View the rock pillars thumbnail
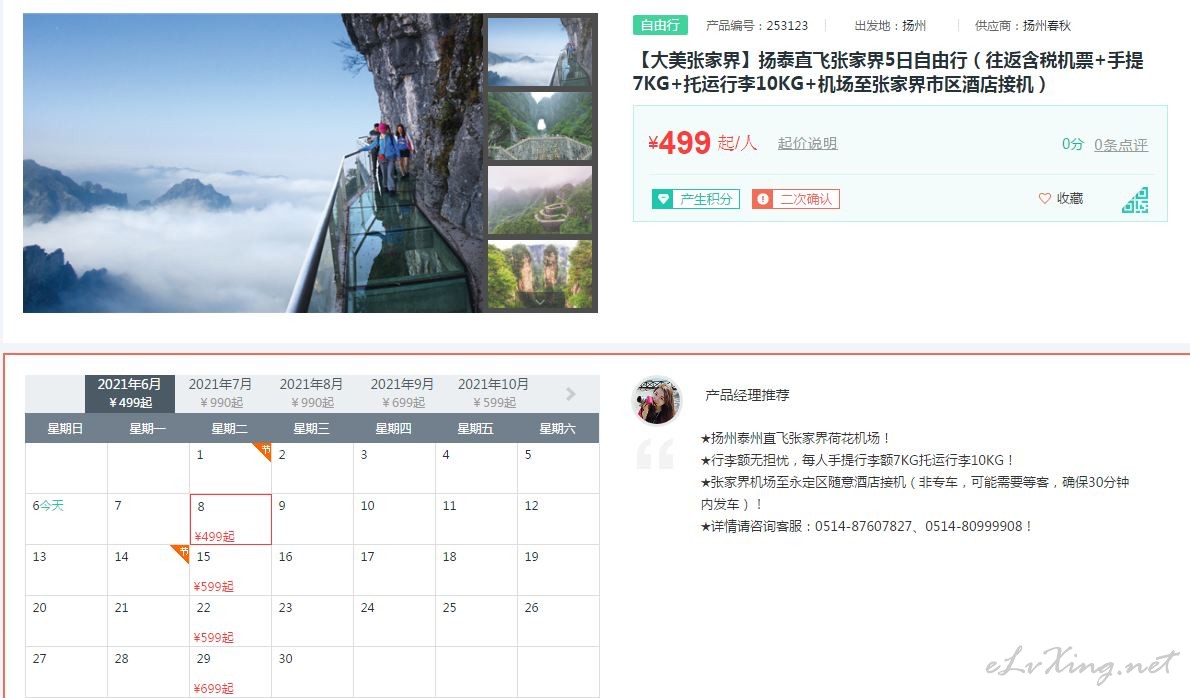This screenshot has height=698, width=1190. 540,275
